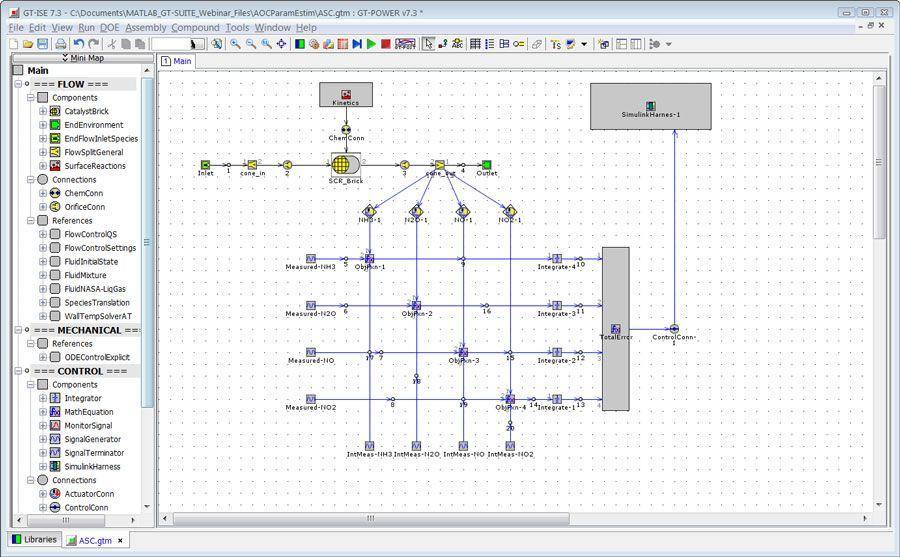
Task: Stop simulation with red square button
Action: click(386, 44)
